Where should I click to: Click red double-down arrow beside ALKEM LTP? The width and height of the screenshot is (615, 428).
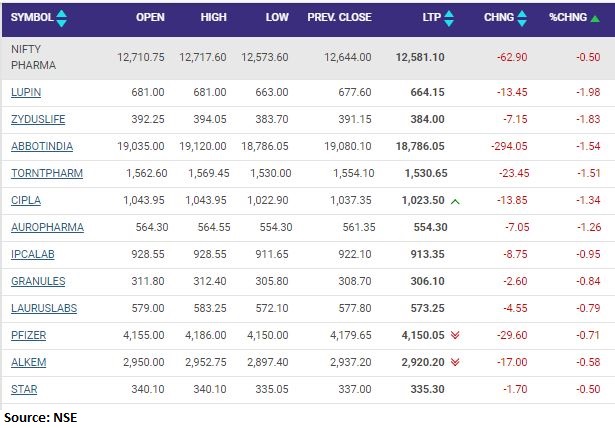456,363
